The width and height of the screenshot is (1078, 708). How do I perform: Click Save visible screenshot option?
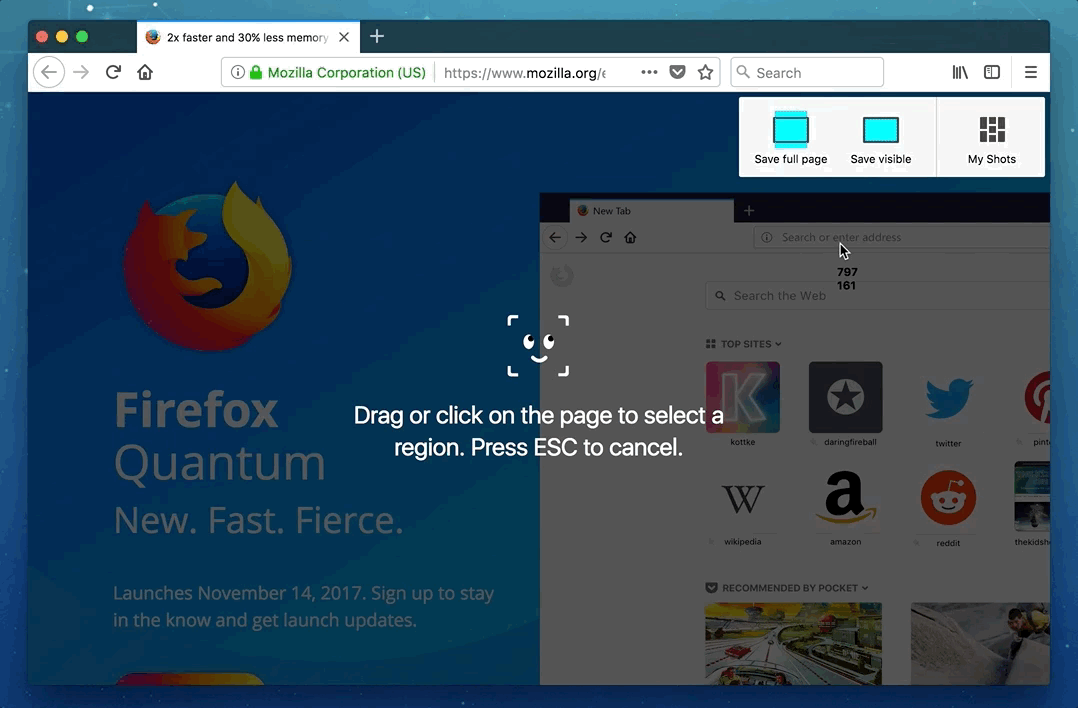tap(881, 138)
